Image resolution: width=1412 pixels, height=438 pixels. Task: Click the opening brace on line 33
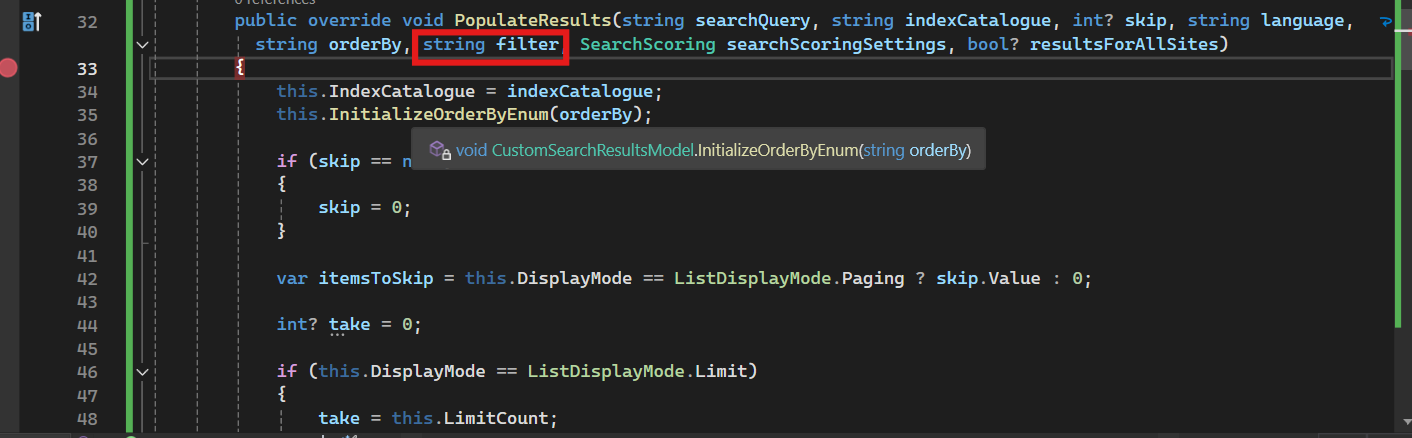point(240,68)
